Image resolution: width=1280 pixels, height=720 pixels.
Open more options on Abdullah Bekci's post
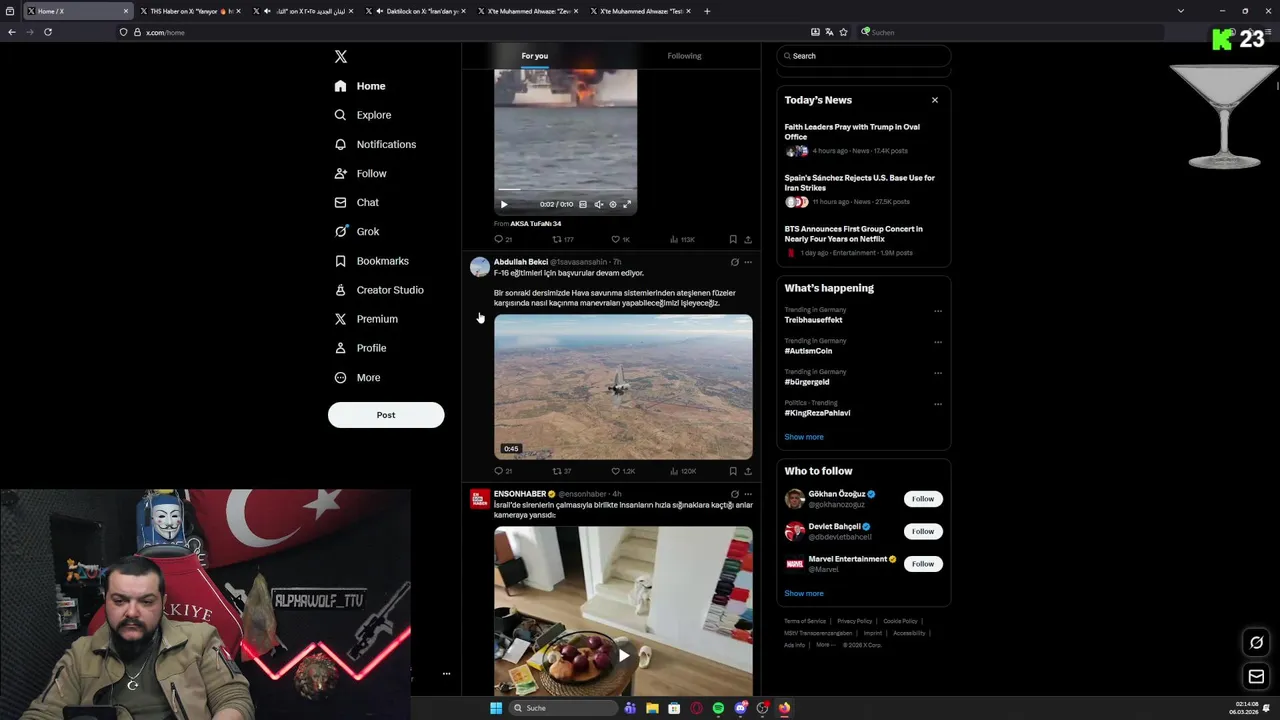click(748, 262)
